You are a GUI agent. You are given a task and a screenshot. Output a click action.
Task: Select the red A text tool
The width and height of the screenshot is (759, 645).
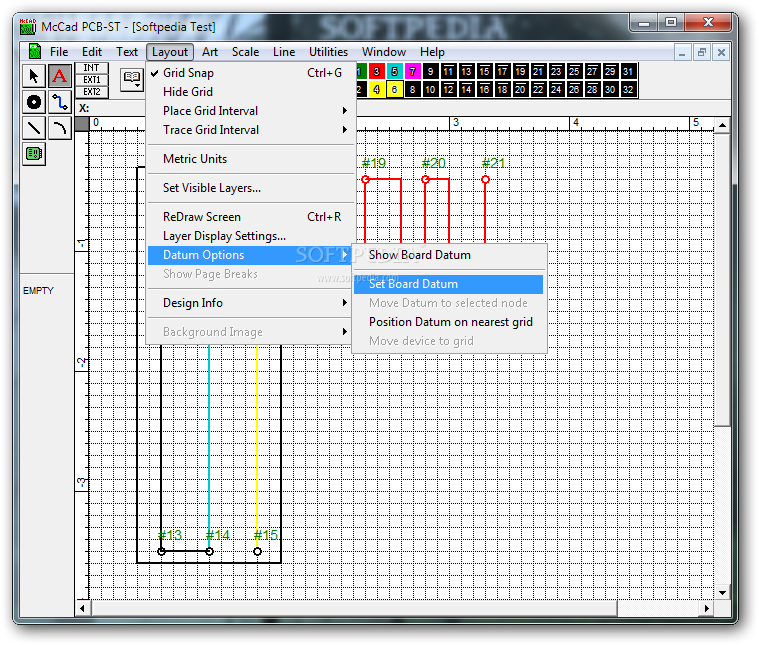[x=60, y=76]
